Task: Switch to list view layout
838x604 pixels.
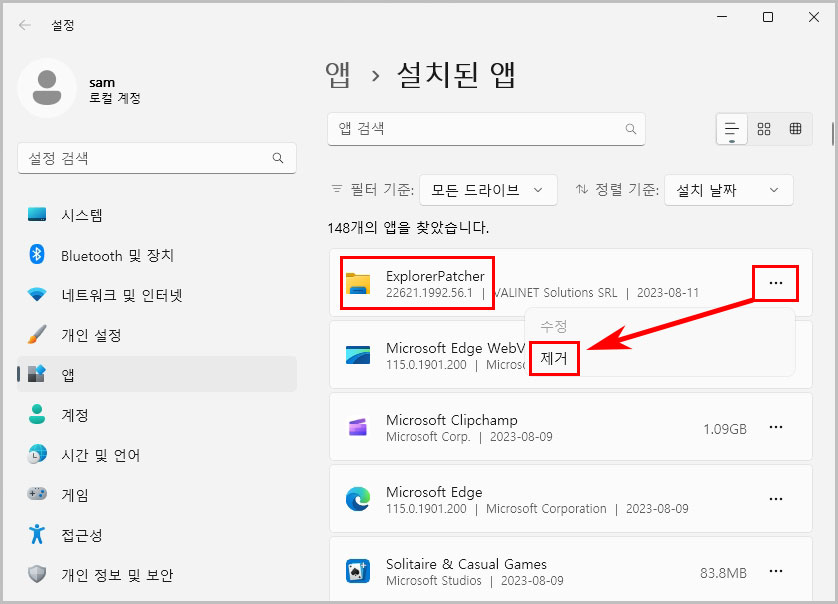Action: (731, 129)
